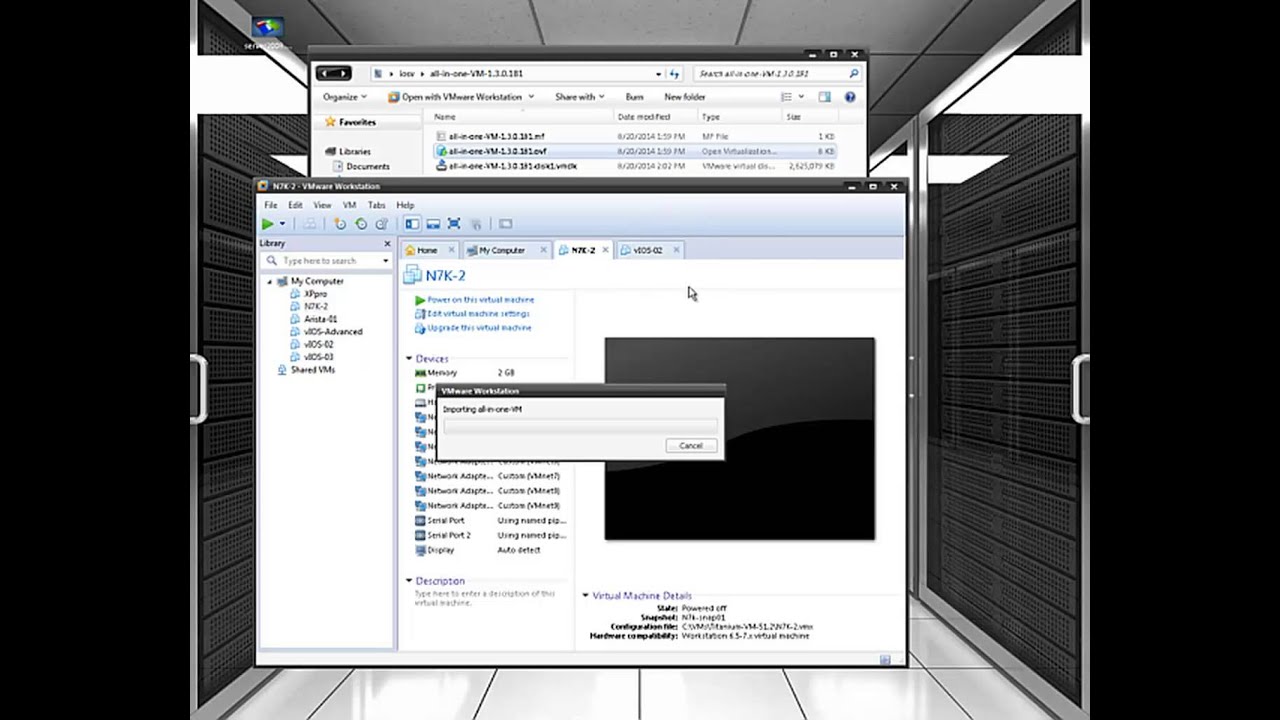Open the Organize menu in Explorer
Viewport: 1280px width, 720px height.
345,97
